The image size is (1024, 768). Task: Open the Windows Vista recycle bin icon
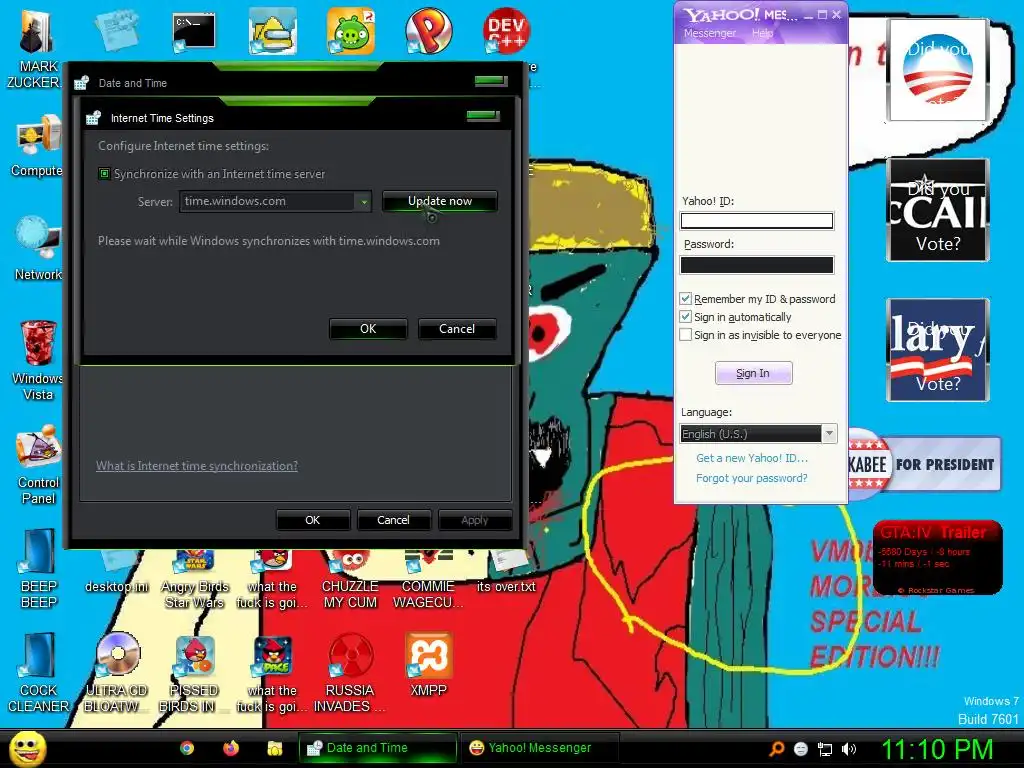37,343
